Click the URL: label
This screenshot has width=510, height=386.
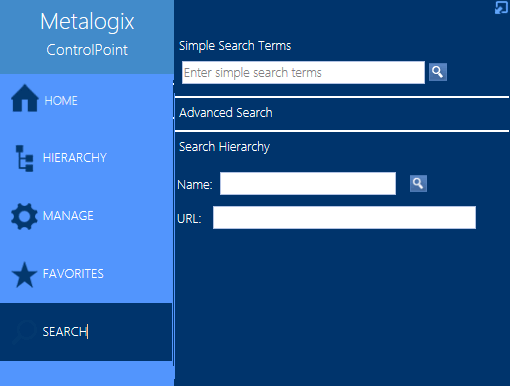pos(189,219)
